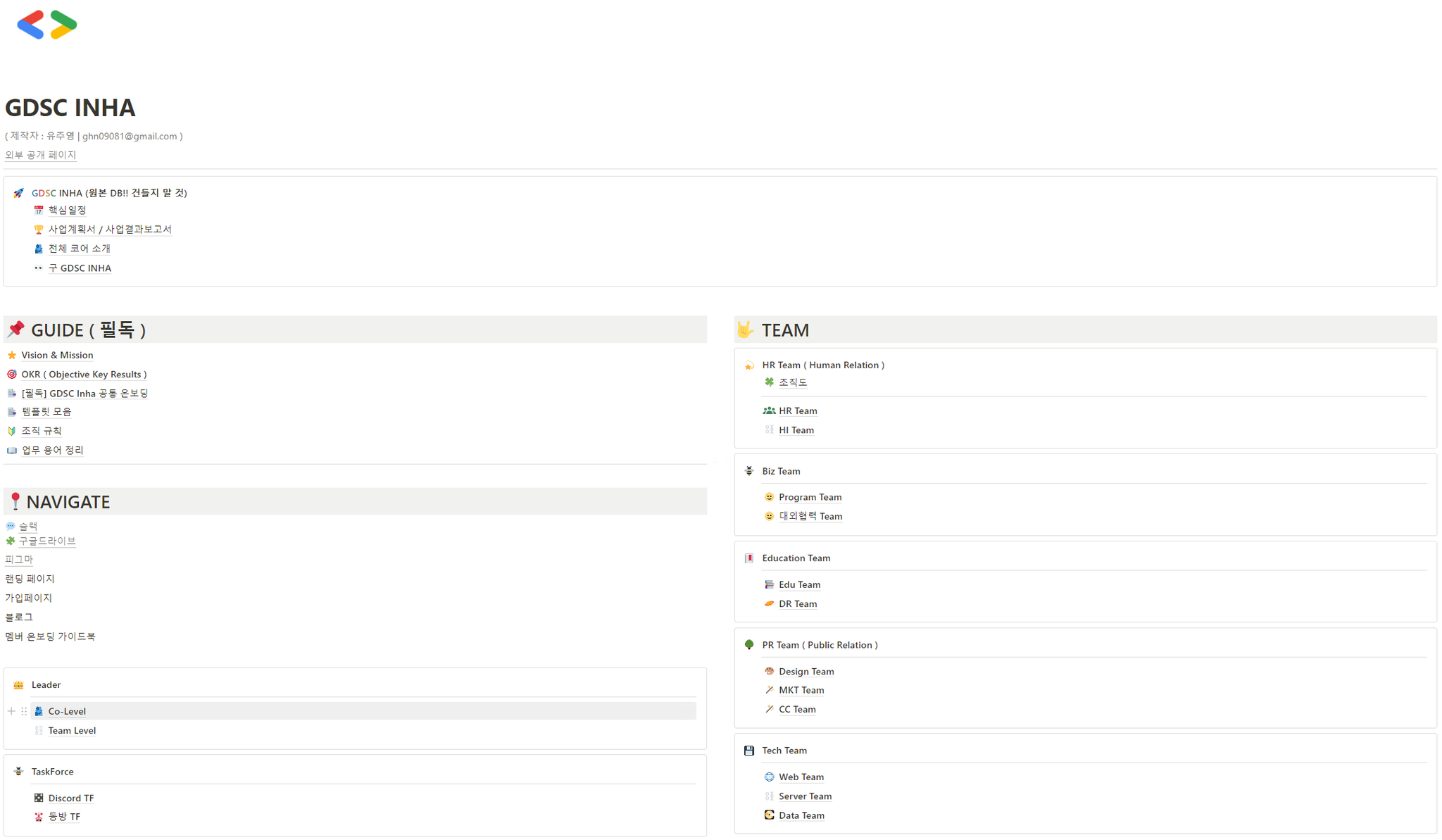This screenshot has width=1442, height=840.
Task: Click the 멤버 온보딩 가이드북 text
Action: coord(50,637)
